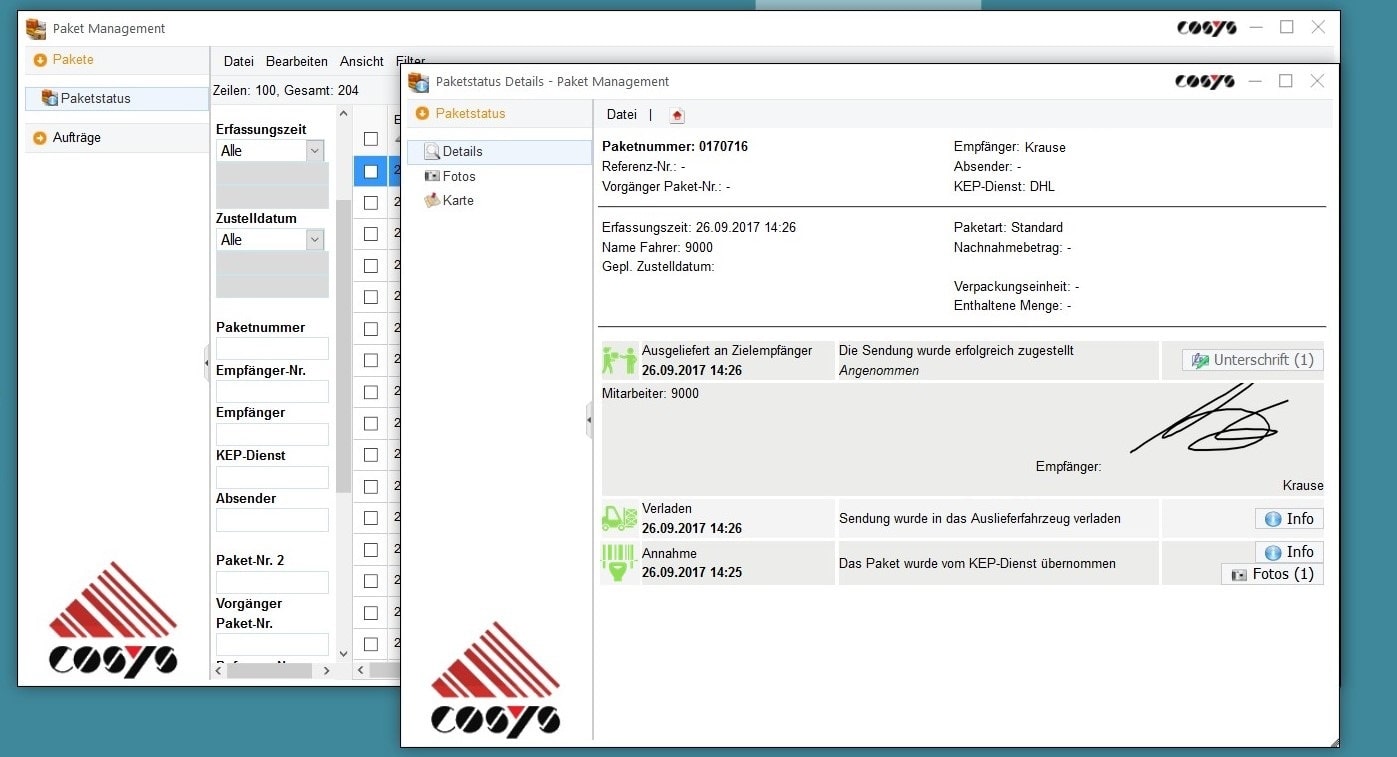Click the filter panel horizontal scroll-left arrow
The width and height of the screenshot is (1397, 757).
pos(220,671)
